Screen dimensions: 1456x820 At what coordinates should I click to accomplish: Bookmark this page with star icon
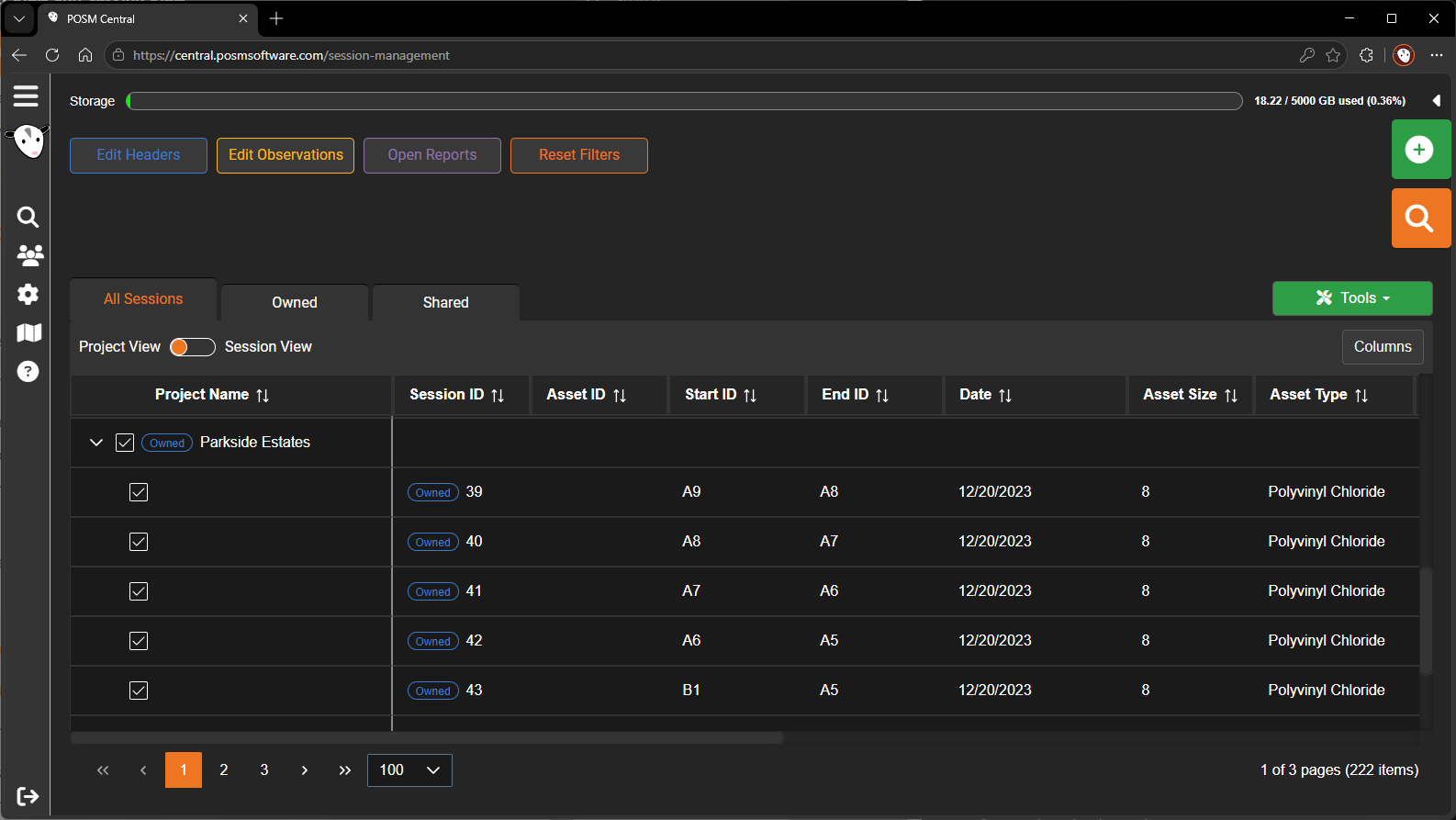click(x=1333, y=55)
